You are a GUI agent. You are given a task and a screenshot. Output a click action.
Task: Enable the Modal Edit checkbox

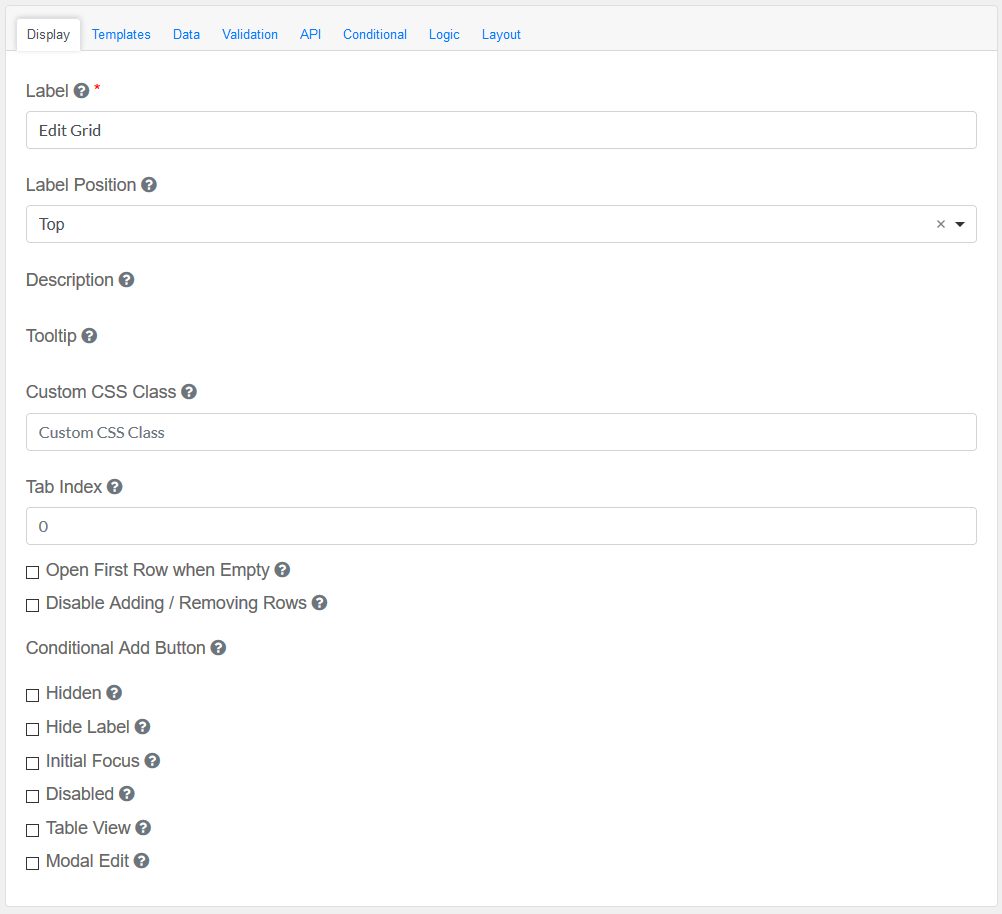[33, 863]
